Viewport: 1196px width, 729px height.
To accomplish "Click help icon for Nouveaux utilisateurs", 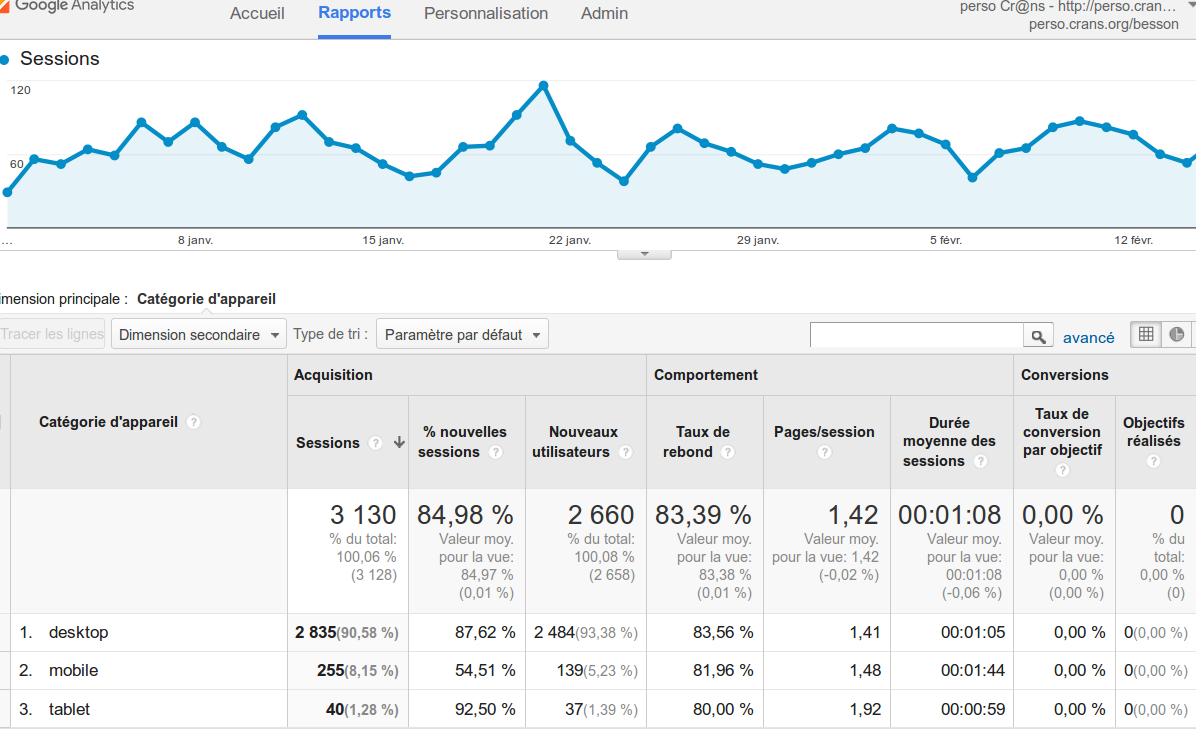I will [x=625, y=452].
